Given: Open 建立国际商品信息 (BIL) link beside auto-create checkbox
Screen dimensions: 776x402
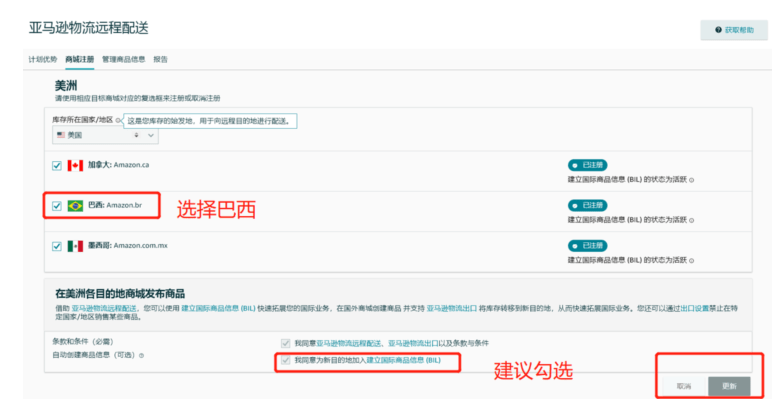Looking at the screenshot, I should (x=403, y=360).
